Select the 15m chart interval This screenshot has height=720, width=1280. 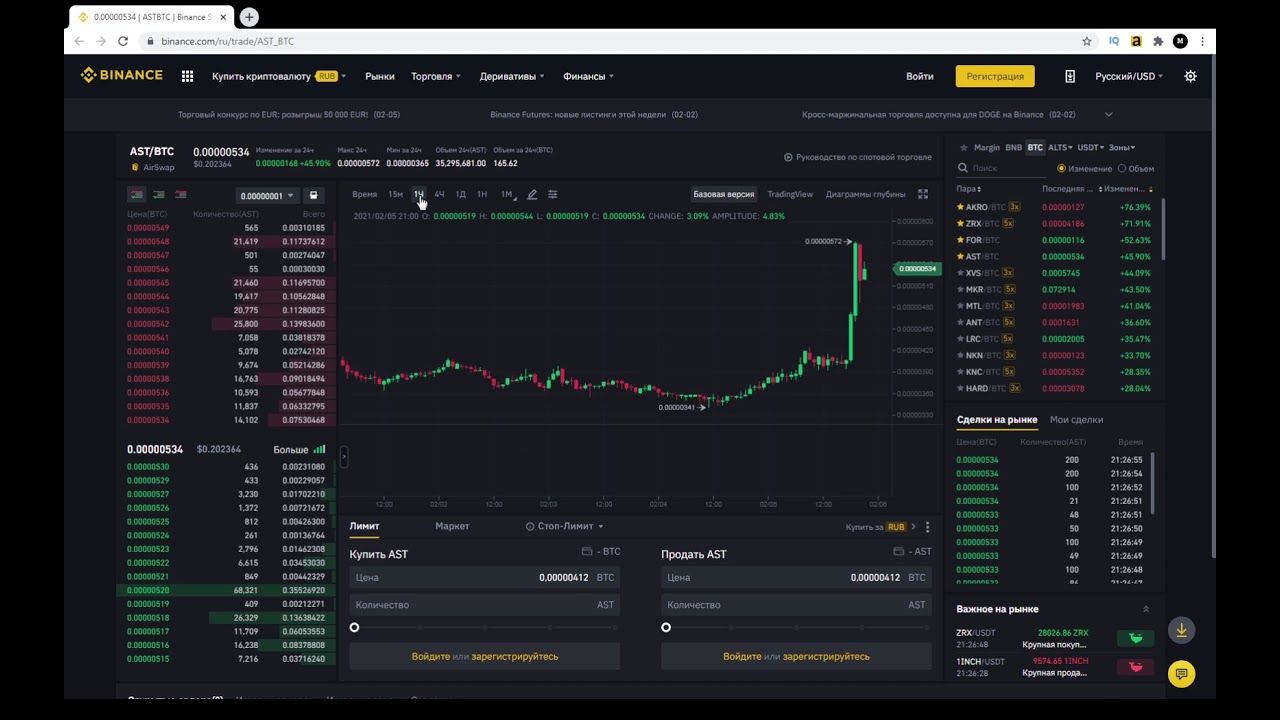pyautogui.click(x=395, y=194)
